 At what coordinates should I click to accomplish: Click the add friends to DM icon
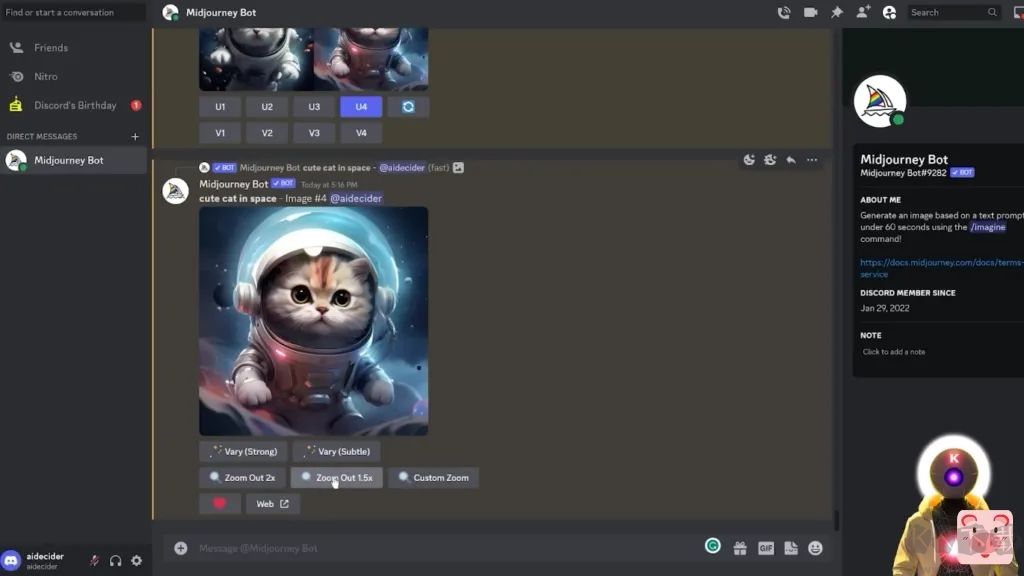(863, 13)
